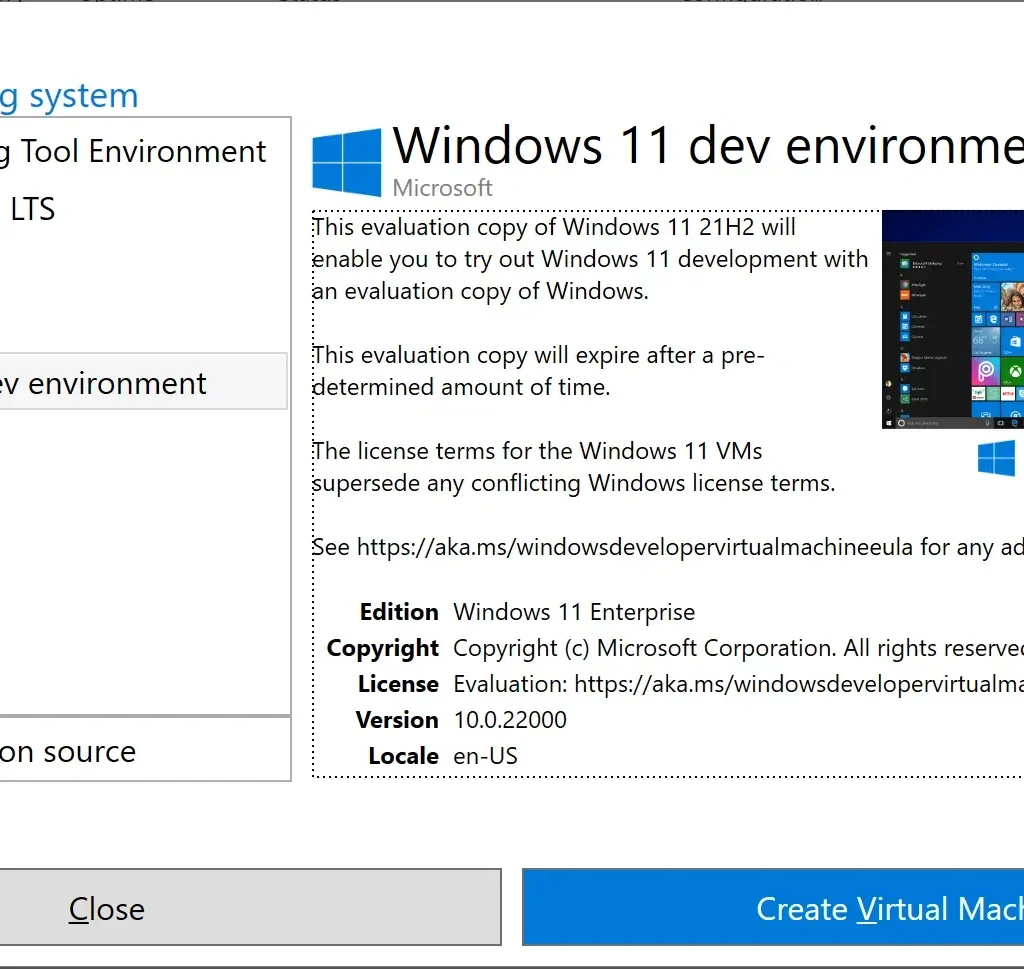The width and height of the screenshot is (1024, 969).
Task: Click the paragraph about evaluation copy expiring
Action: coord(538,371)
